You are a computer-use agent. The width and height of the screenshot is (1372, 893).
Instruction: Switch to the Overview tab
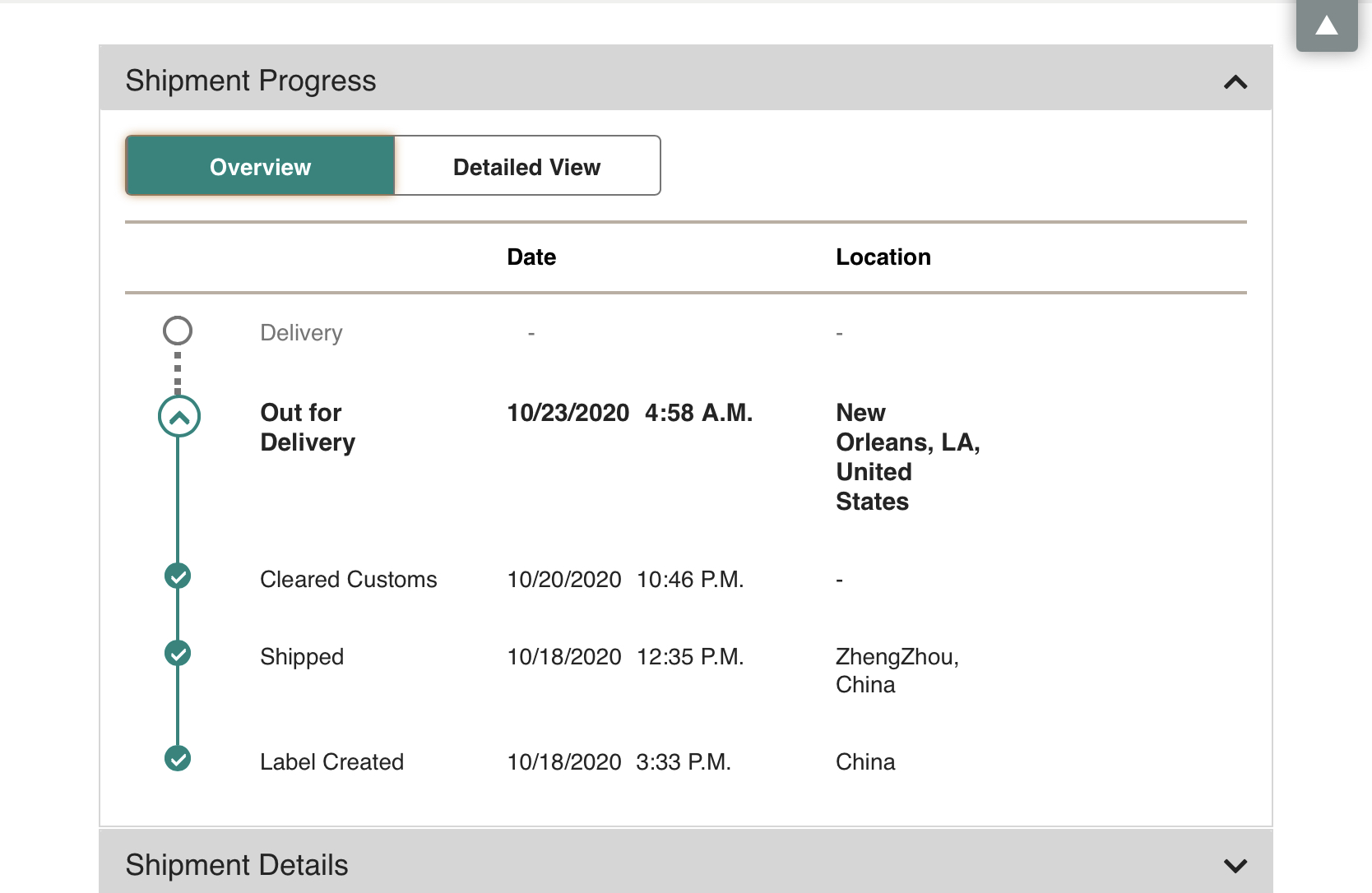tap(261, 166)
